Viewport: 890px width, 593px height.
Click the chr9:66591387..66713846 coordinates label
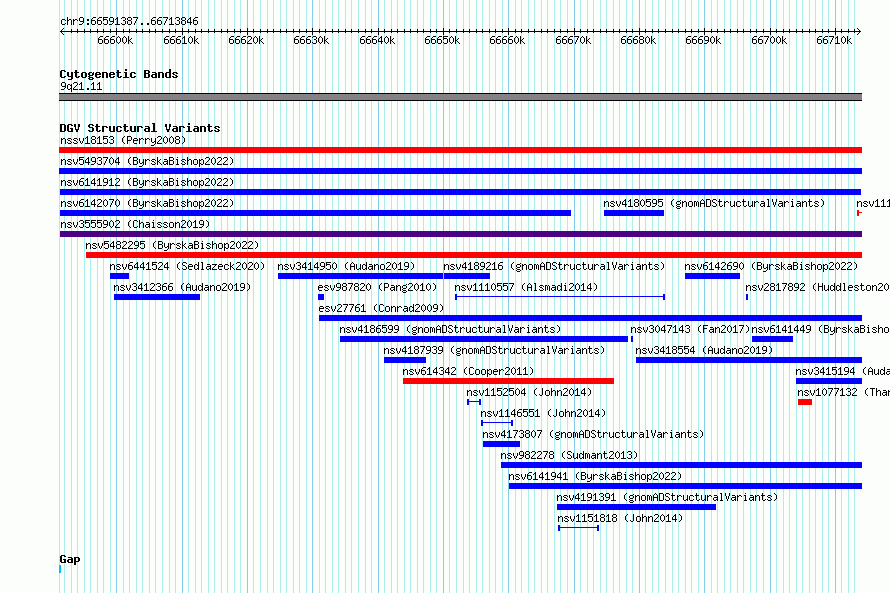(129, 21)
